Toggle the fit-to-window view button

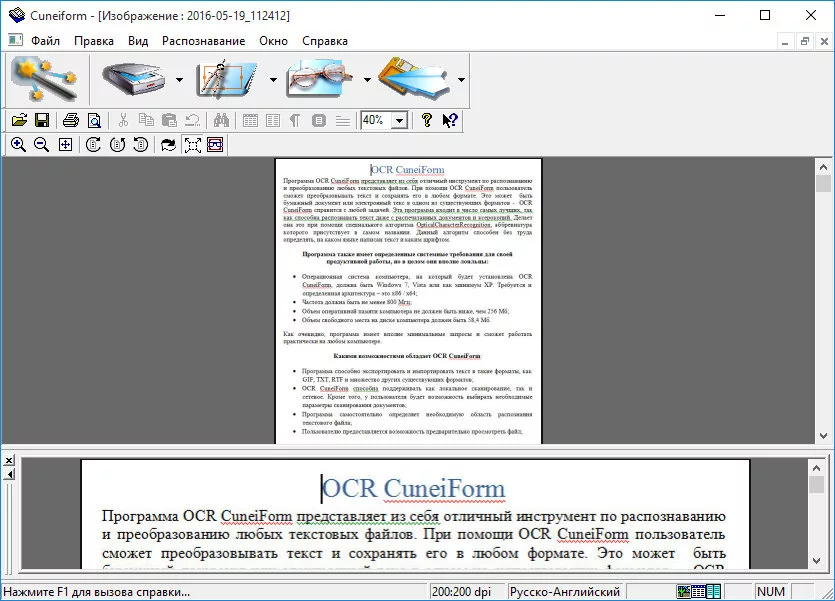pyautogui.click(x=192, y=145)
